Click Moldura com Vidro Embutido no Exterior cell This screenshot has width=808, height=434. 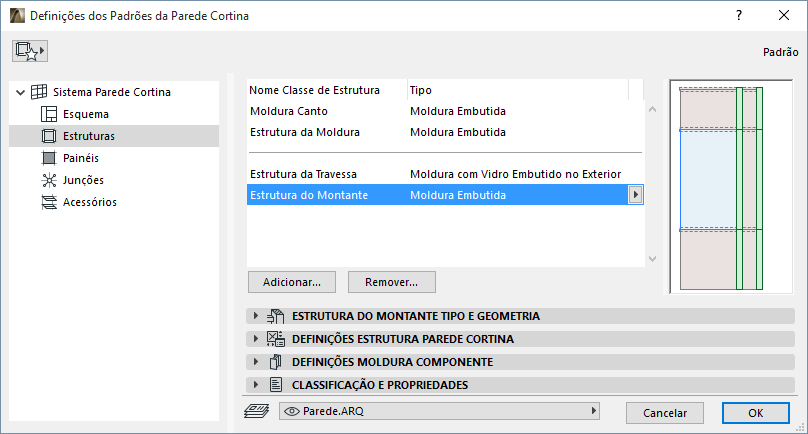pos(515,174)
